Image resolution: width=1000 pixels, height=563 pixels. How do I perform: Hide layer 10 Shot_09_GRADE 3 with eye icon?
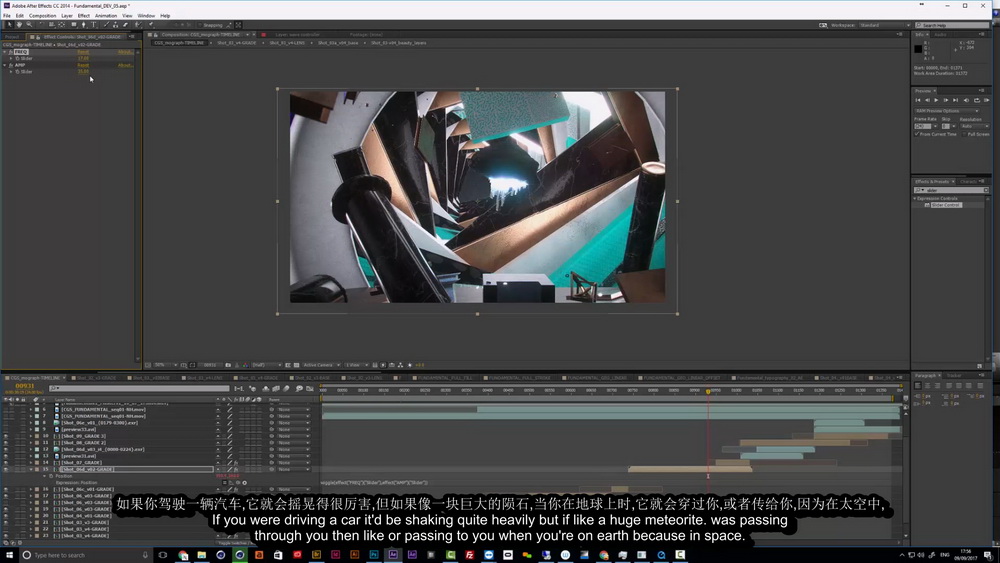[x=6, y=436]
